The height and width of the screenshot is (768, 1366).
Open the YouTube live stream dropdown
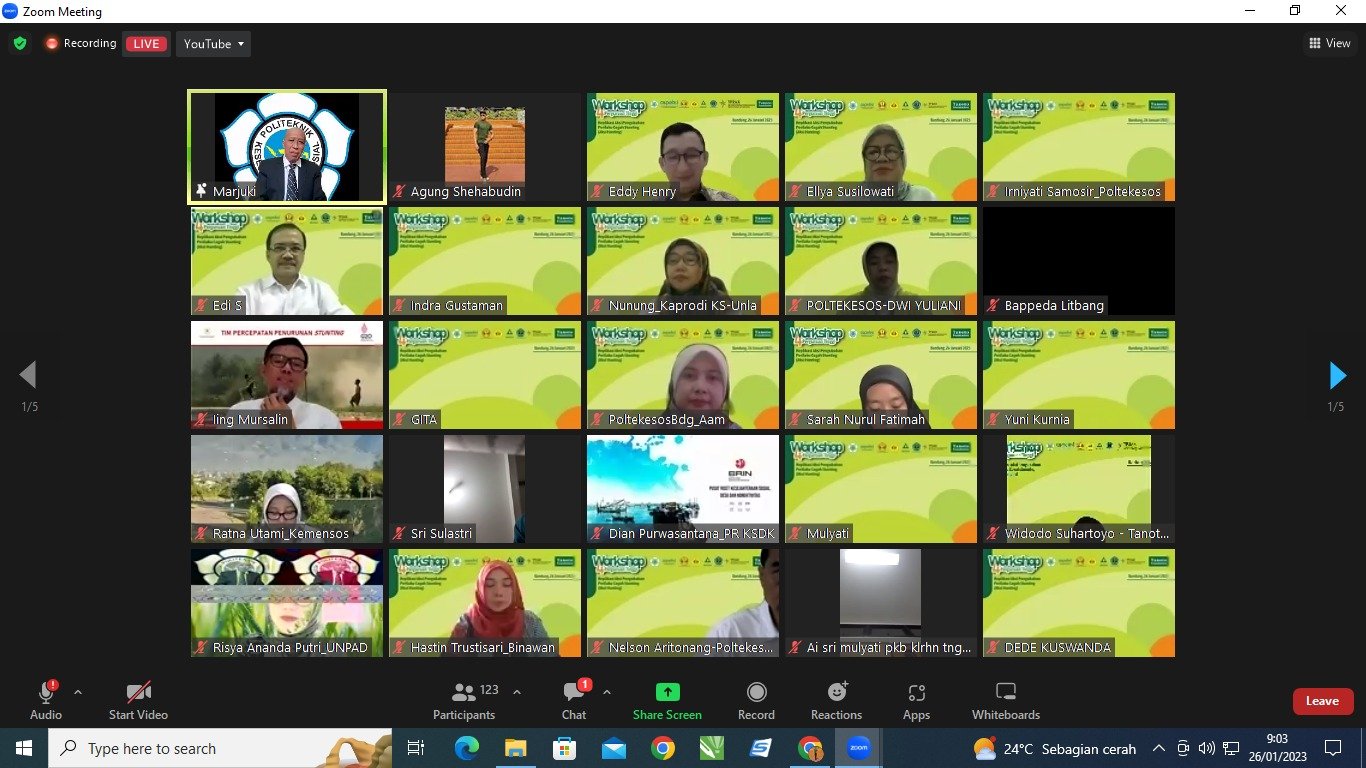click(214, 44)
